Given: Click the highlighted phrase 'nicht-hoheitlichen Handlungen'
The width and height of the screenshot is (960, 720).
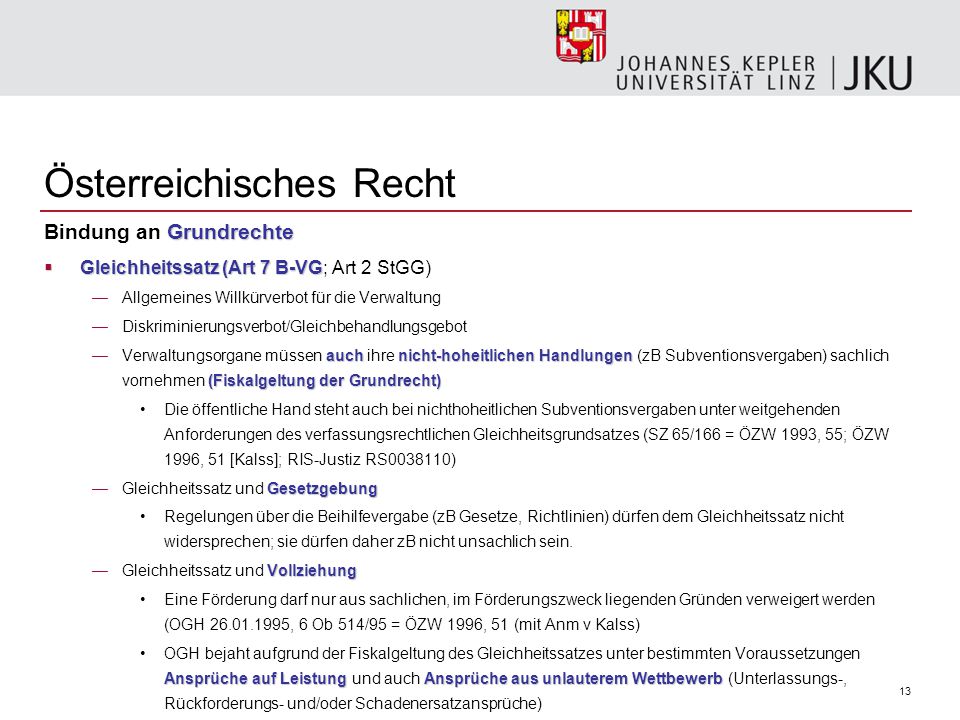Looking at the screenshot, I should point(515,356).
